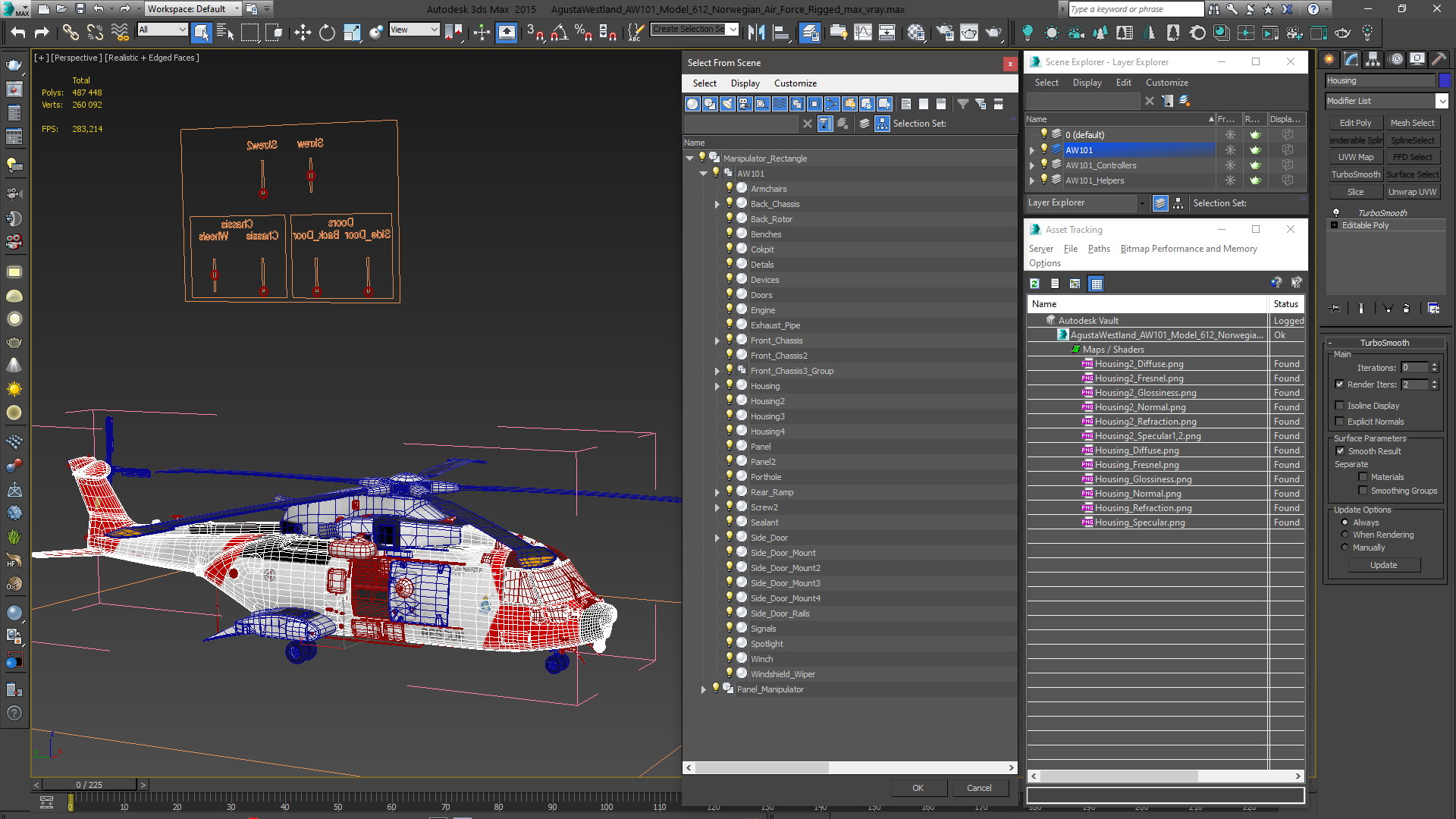Screen dimensions: 1456x819
Task: Click the TurboSmooth Update button
Action: pyautogui.click(x=1383, y=565)
